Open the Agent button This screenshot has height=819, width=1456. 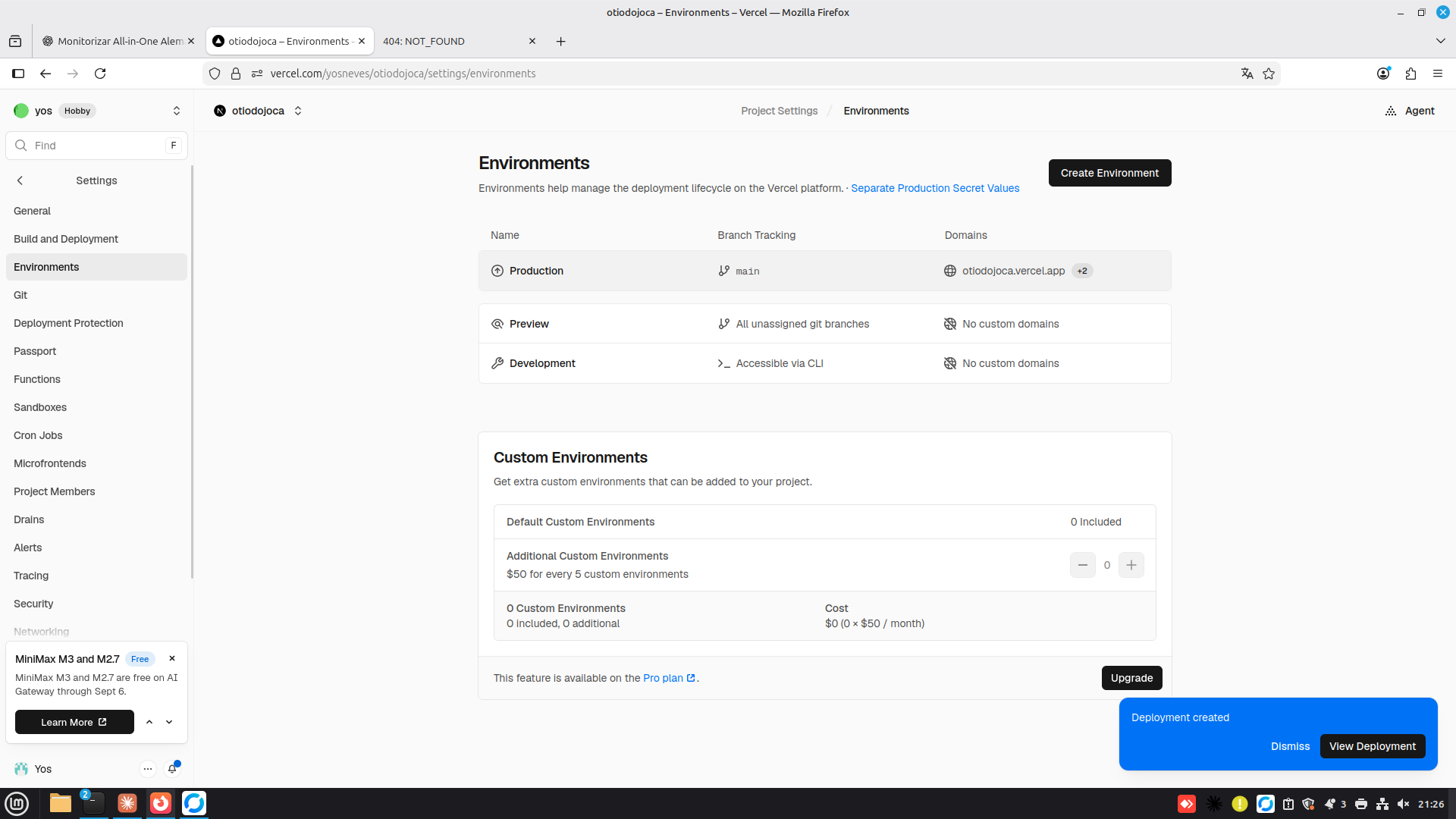click(1410, 111)
